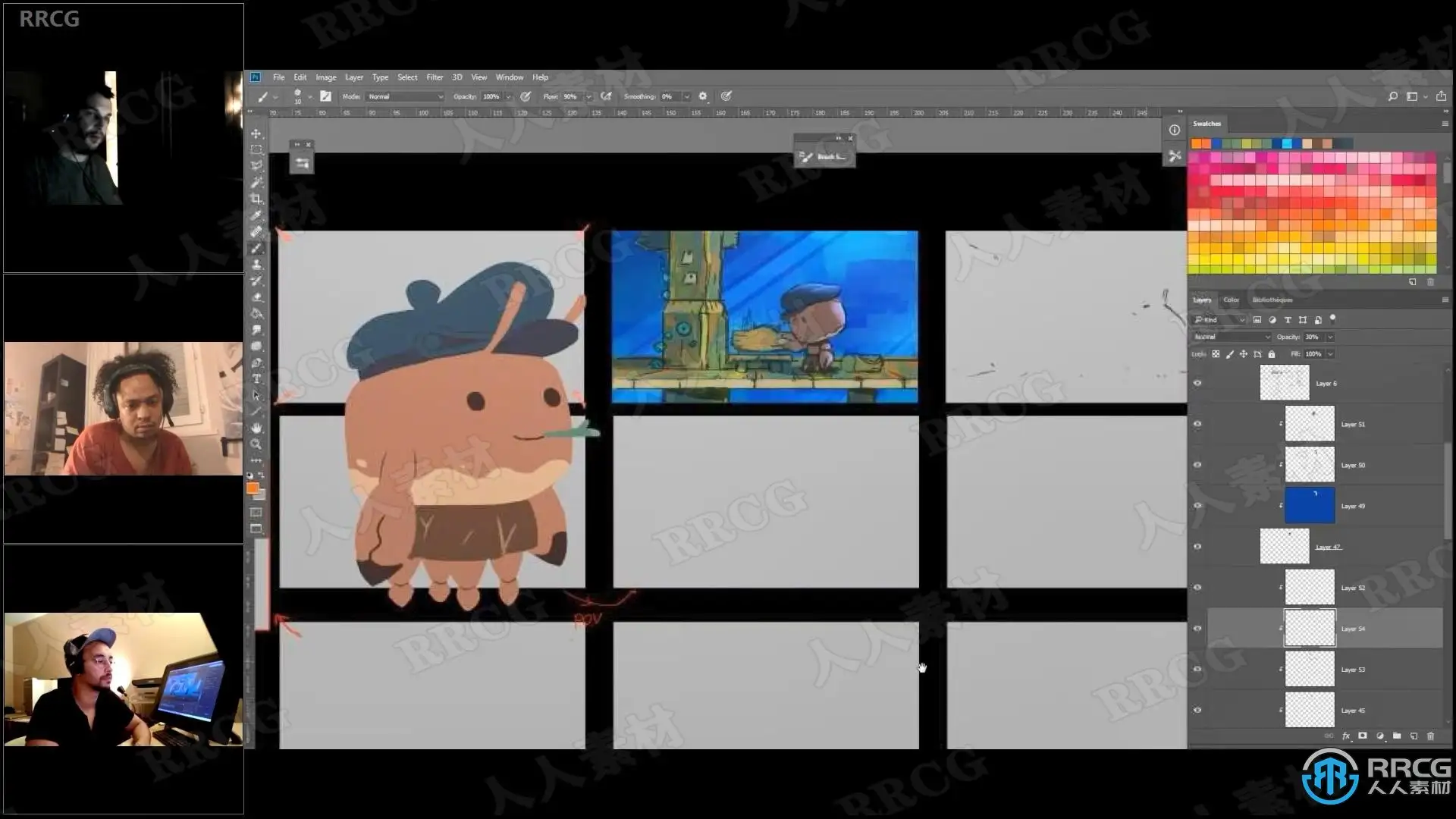The height and width of the screenshot is (819, 1456).
Task: Toggle visibility of Layer 49
Action: (1197, 506)
